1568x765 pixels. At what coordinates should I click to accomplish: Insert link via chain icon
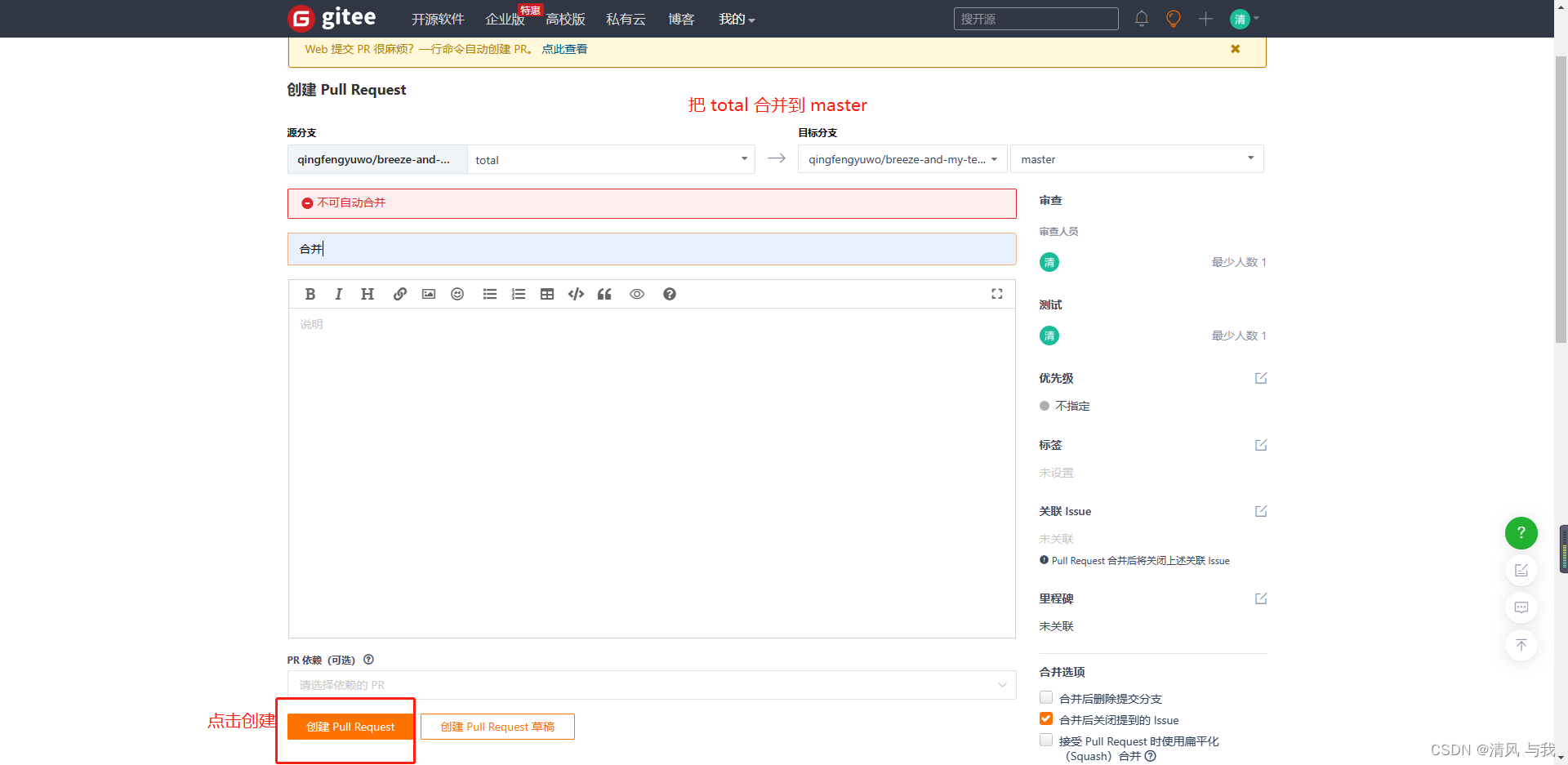pos(399,294)
